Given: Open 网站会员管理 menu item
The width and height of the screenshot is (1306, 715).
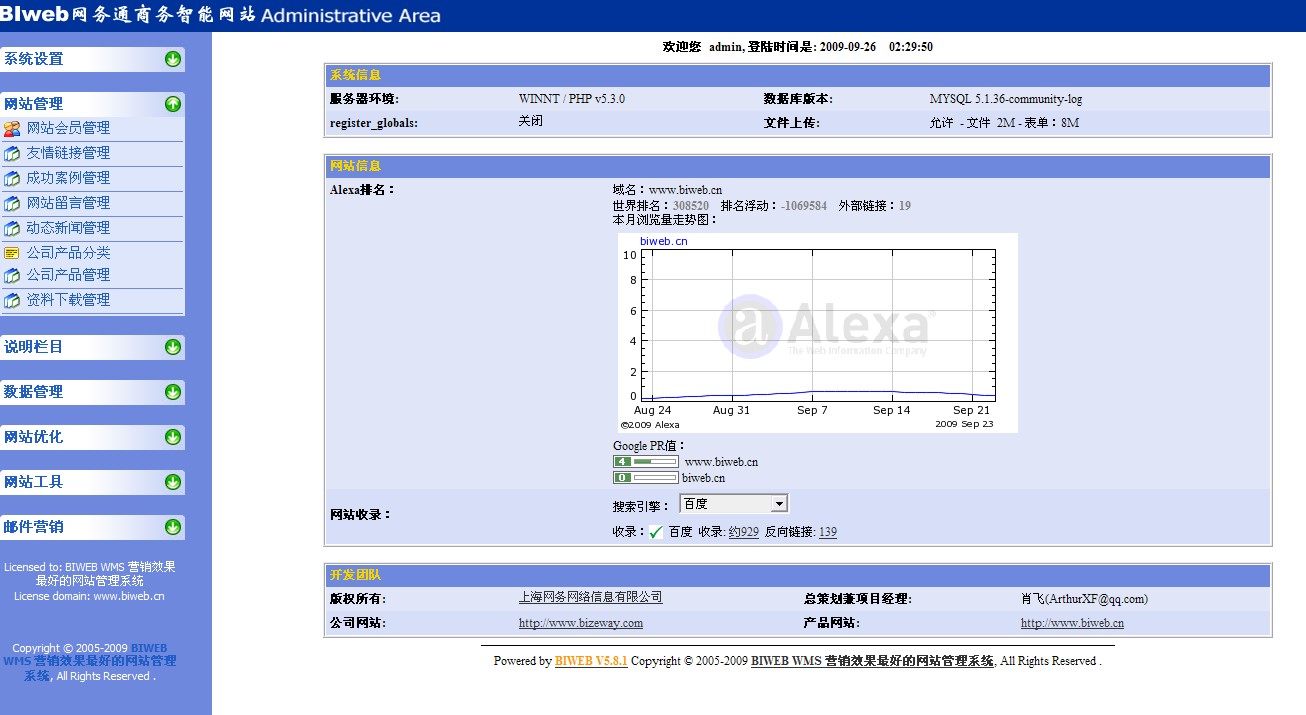Looking at the screenshot, I should pos(68,128).
